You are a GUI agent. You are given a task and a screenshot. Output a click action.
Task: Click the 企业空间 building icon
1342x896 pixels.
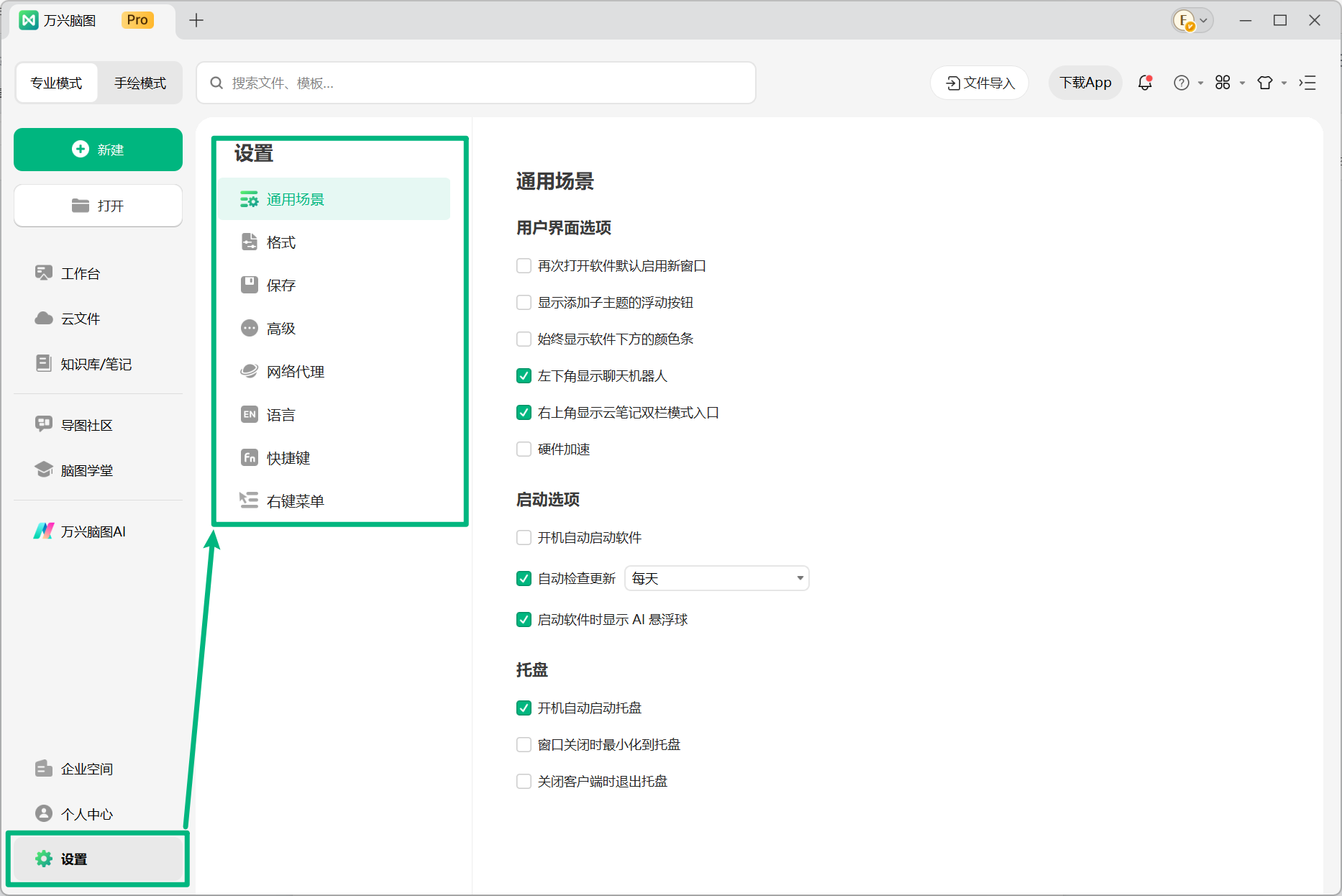[44, 768]
